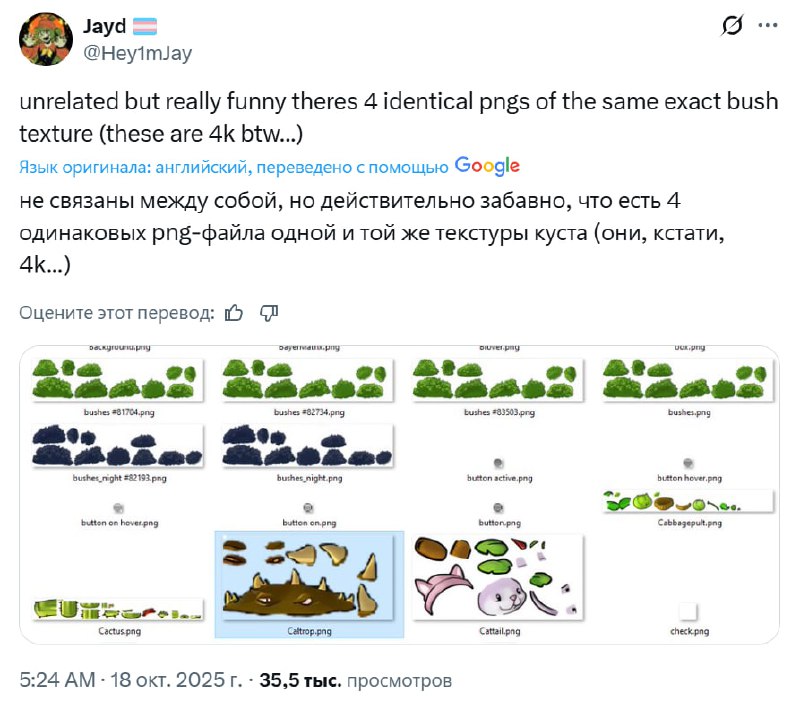Click Jayd's profile avatar

(44, 40)
